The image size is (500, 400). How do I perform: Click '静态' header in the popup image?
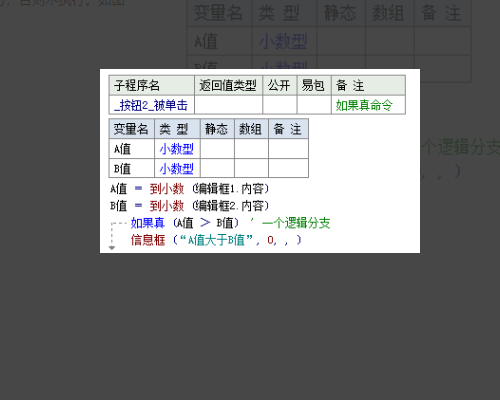[217, 129]
